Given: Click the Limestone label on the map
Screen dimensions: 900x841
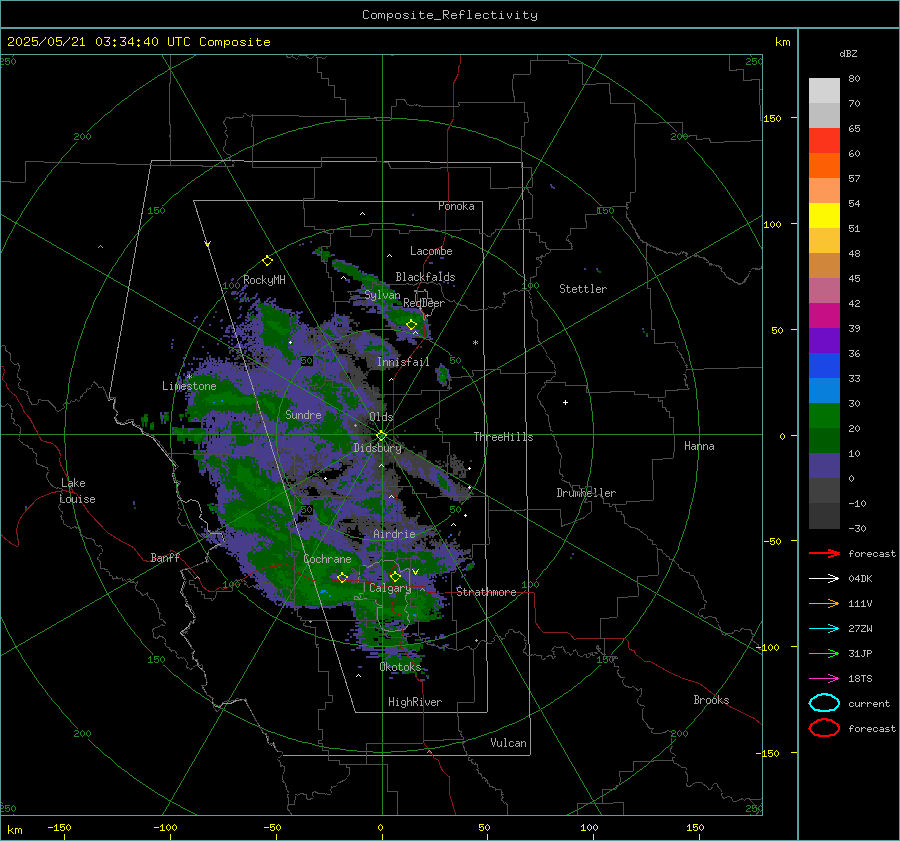Looking at the screenshot, I should tap(189, 386).
